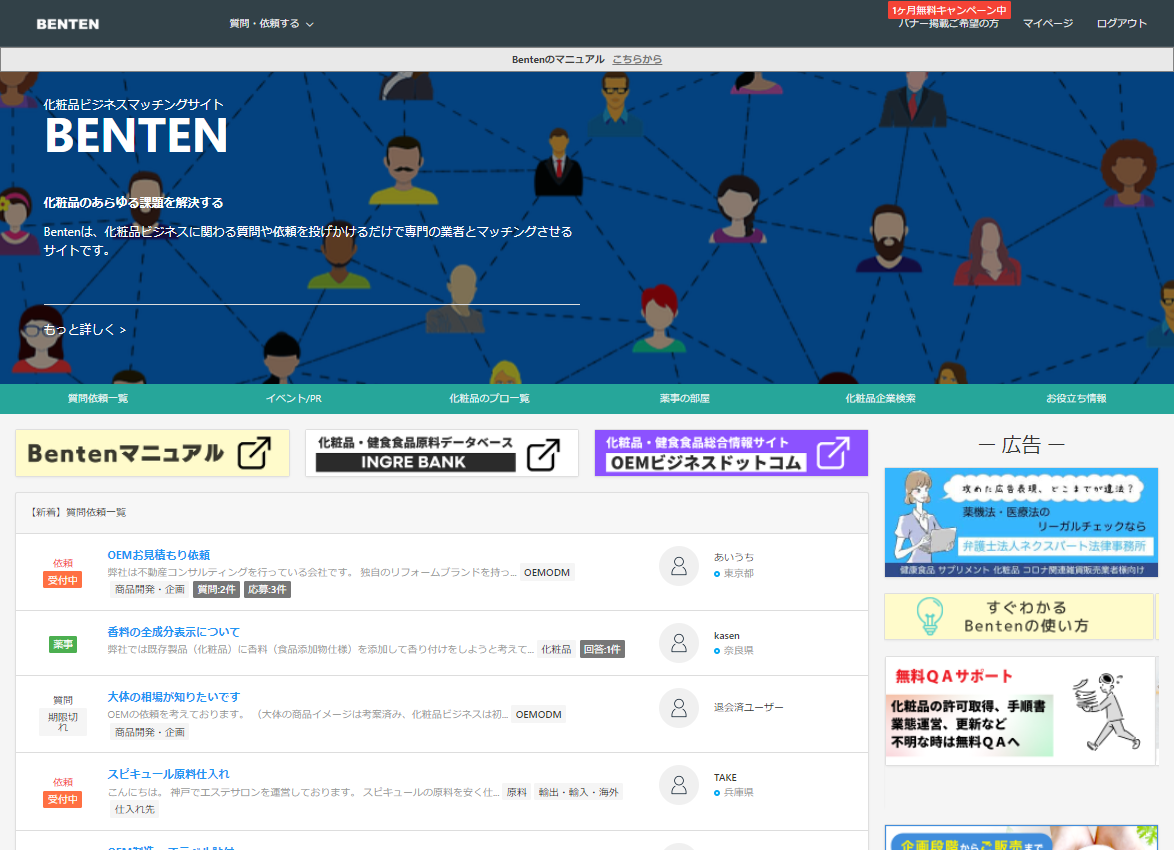Click もっと詳しく link in hero
Image resolution: width=1174 pixels, height=850 pixels.
pos(85,330)
